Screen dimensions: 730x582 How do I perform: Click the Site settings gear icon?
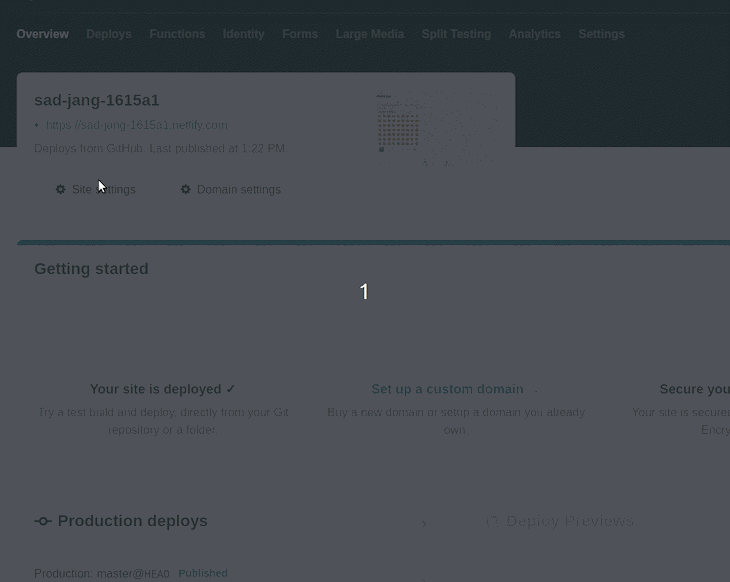coord(61,189)
